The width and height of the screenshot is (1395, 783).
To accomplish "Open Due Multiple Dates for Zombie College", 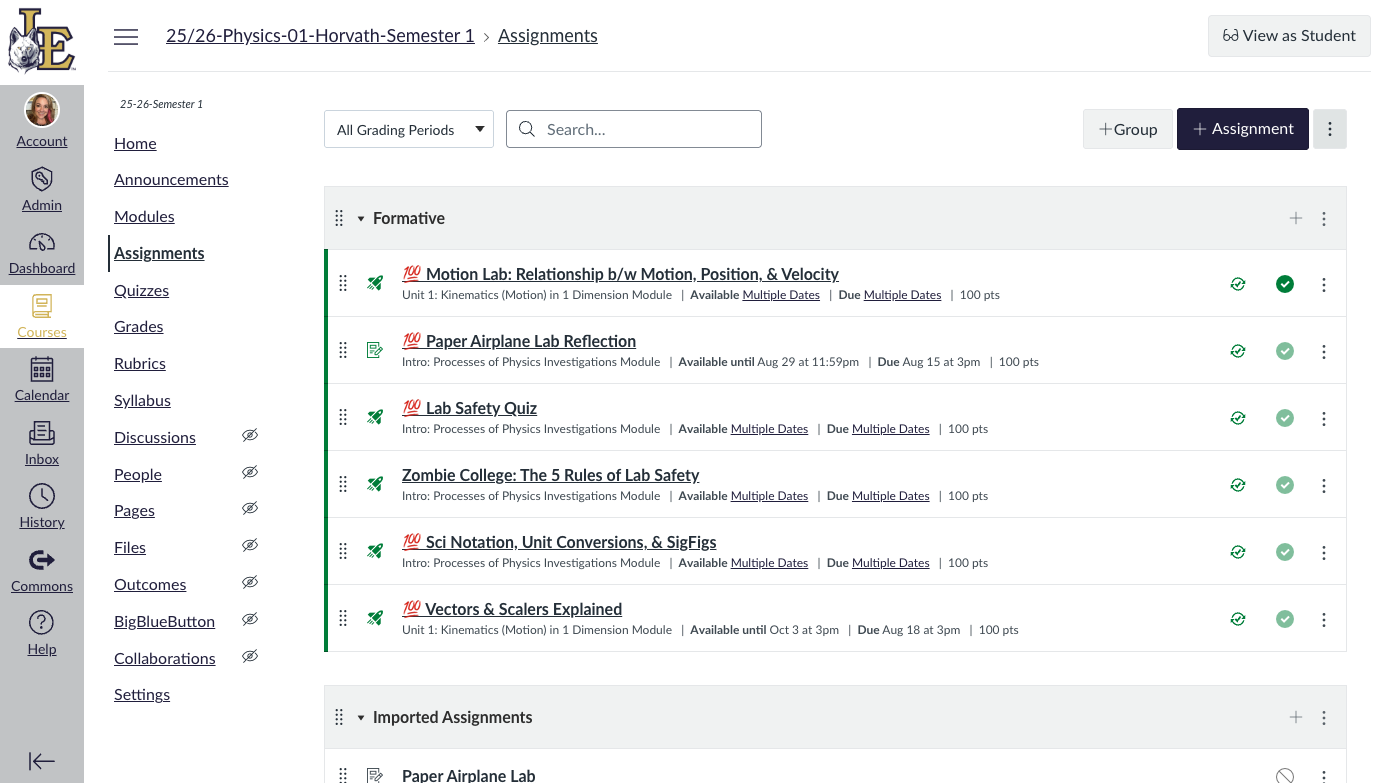I will pos(890,496).
